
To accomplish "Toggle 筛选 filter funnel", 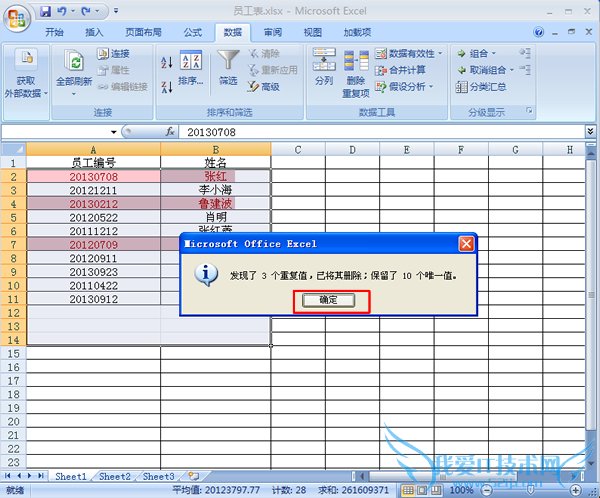I will [228, 67].
